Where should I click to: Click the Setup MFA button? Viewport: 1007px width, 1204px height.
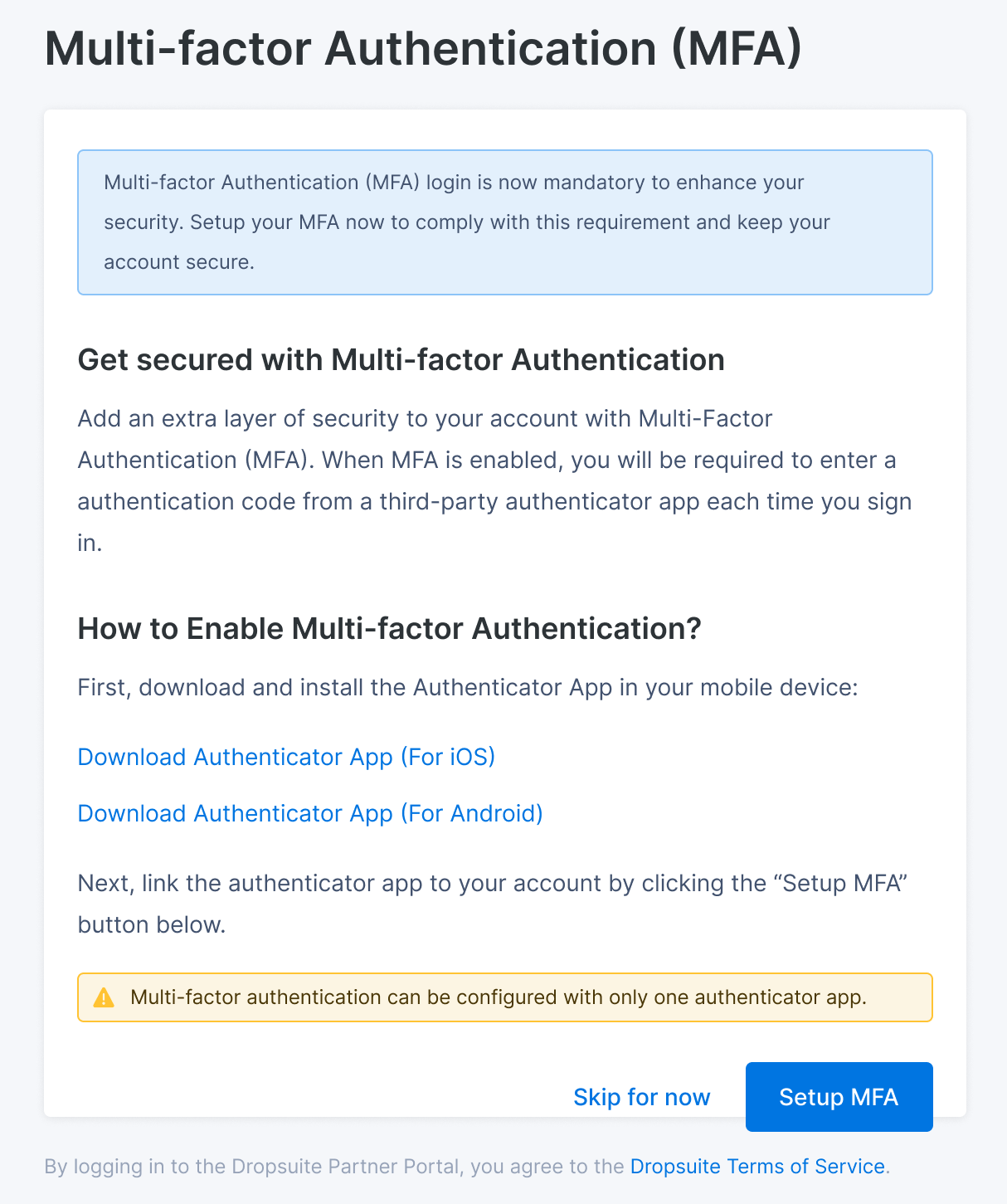tap(839, 1097)
